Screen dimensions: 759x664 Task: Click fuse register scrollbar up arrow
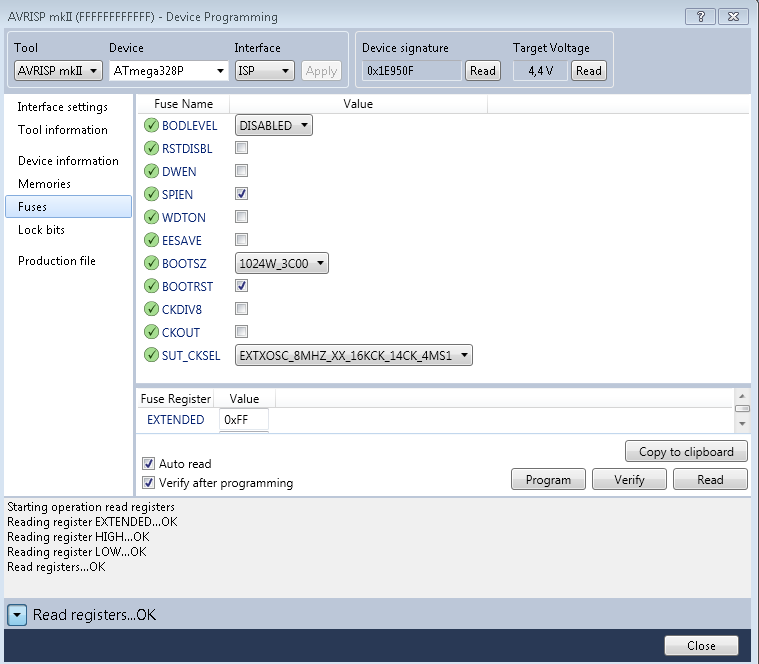point(742,396)
